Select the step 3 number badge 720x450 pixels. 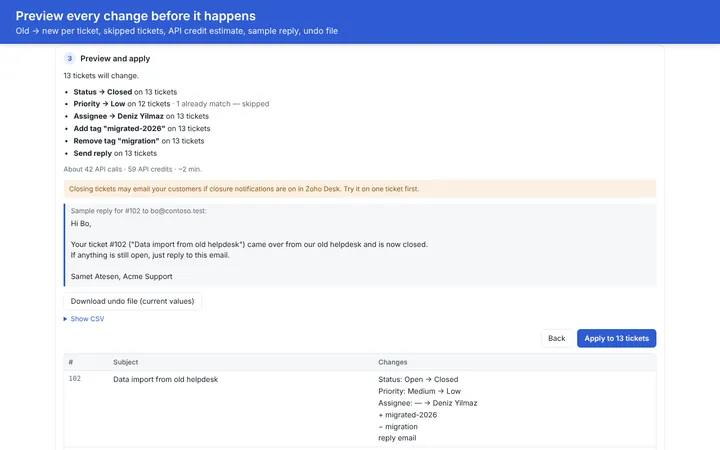pos(69,58)
